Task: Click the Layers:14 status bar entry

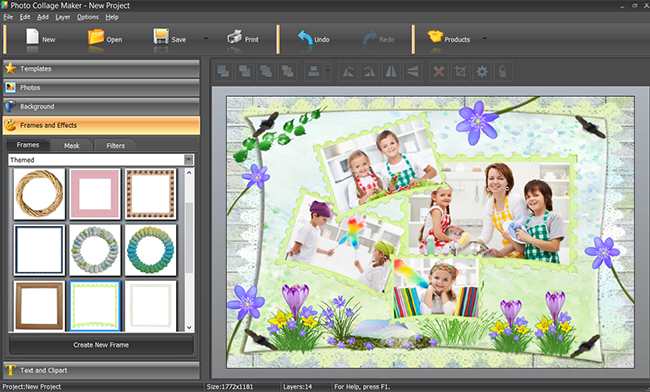Action: point(297,387)
